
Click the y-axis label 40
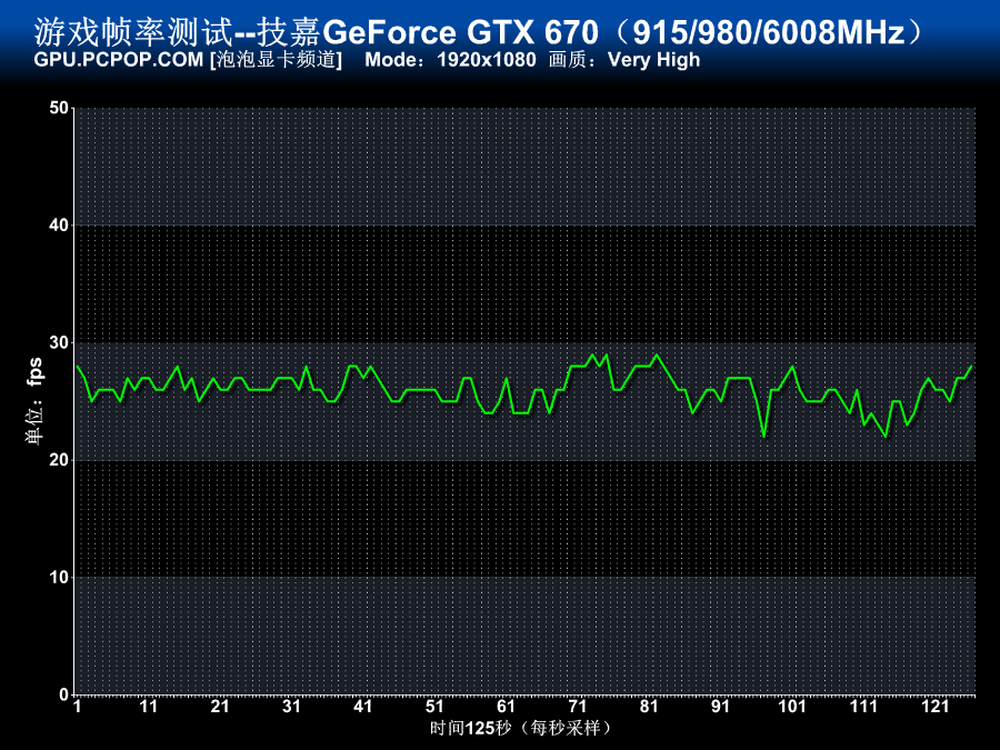pos(59,225)
